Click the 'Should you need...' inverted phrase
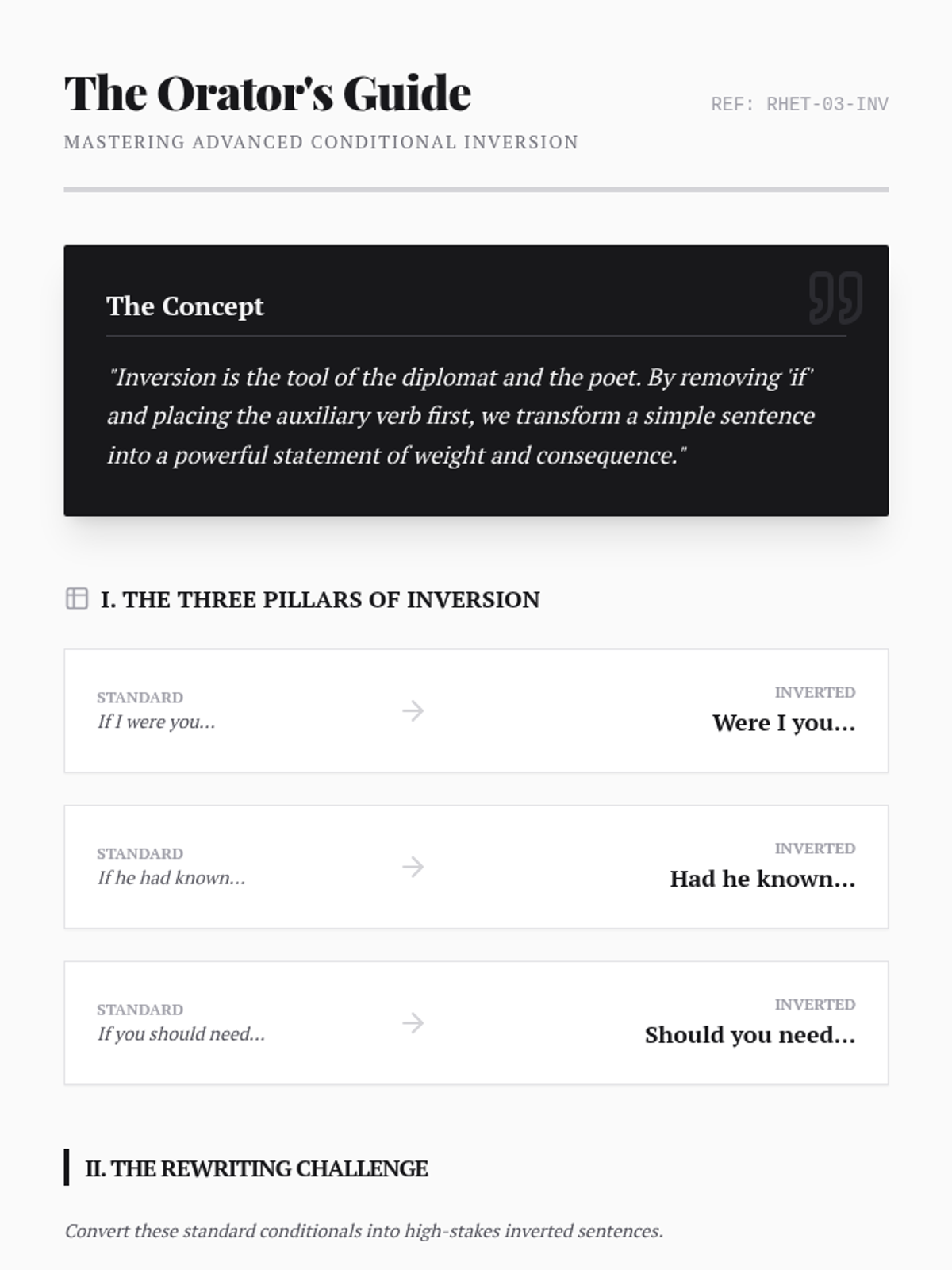The image size is (952, 1270). [749, 1036]
